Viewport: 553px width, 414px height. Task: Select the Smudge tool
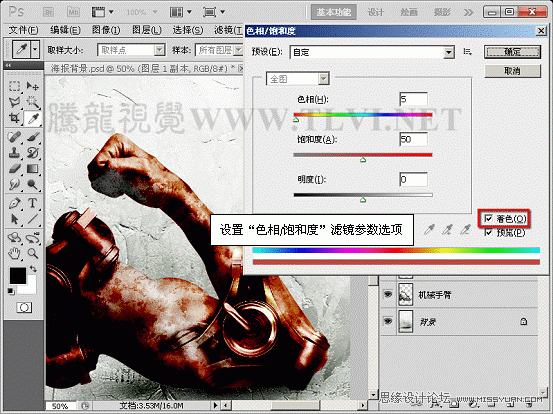click(x=14, y=184)
